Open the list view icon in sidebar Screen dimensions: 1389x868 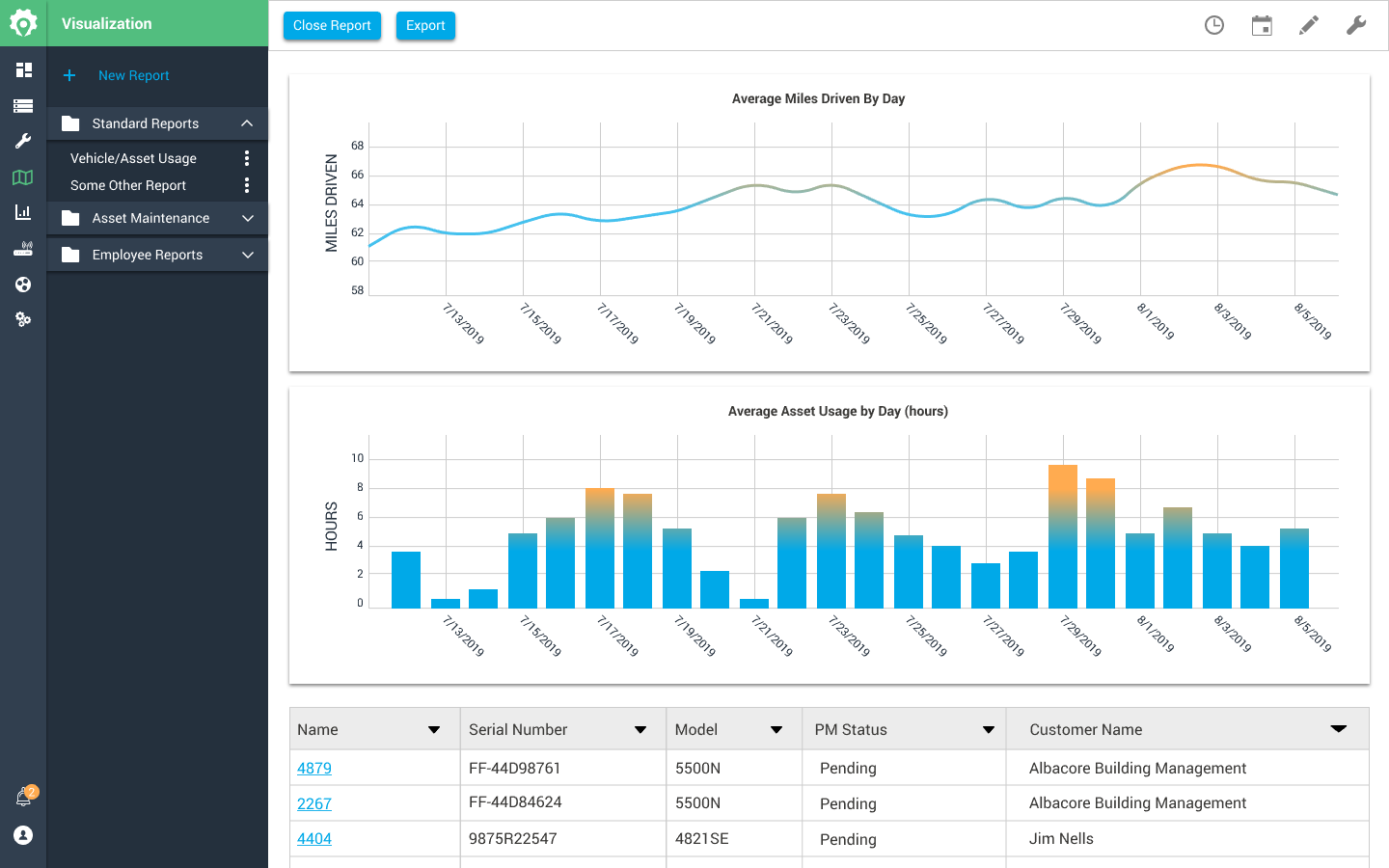[x=23, y=106]
